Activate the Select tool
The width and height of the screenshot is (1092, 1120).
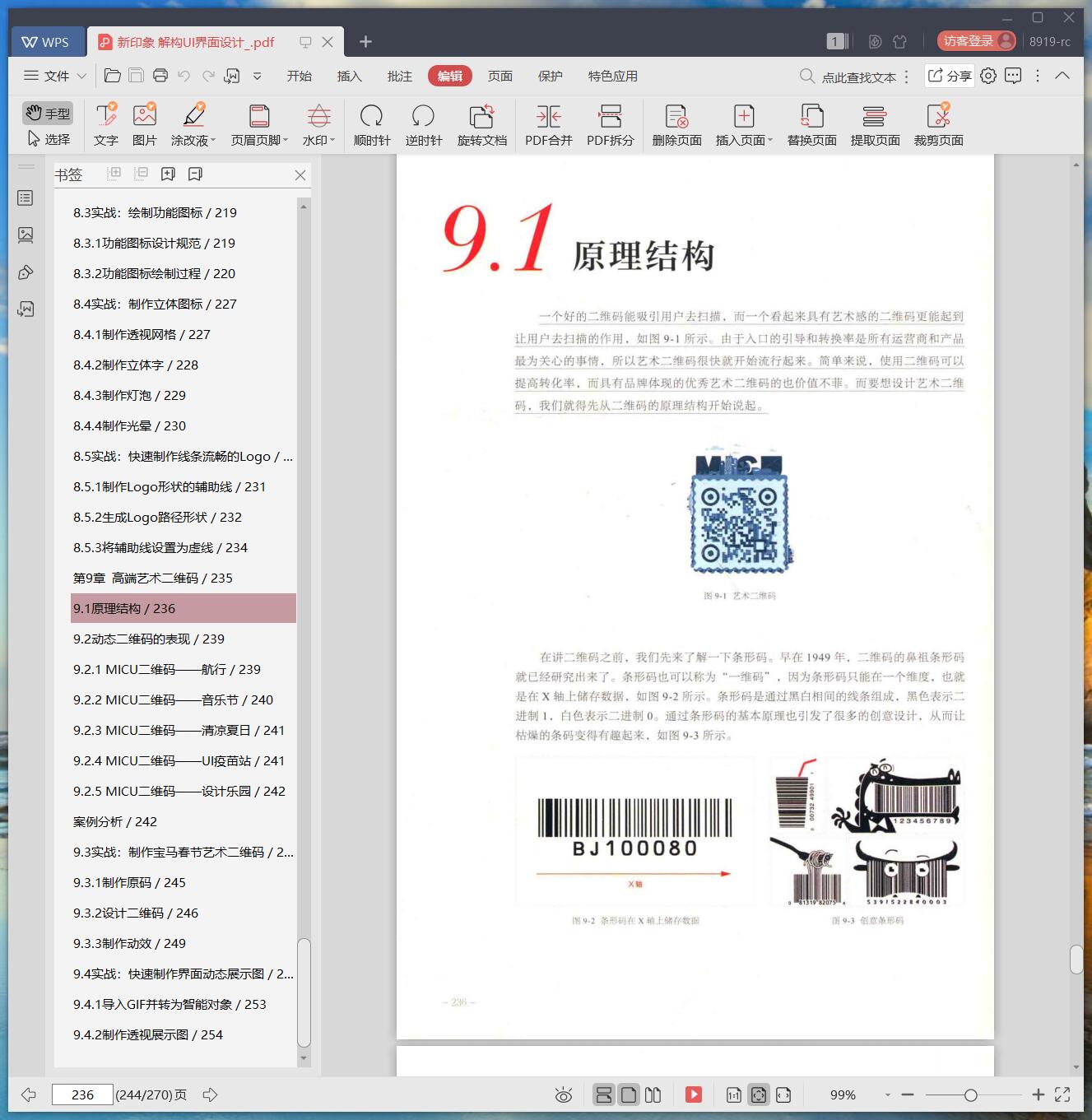point(48,139)
